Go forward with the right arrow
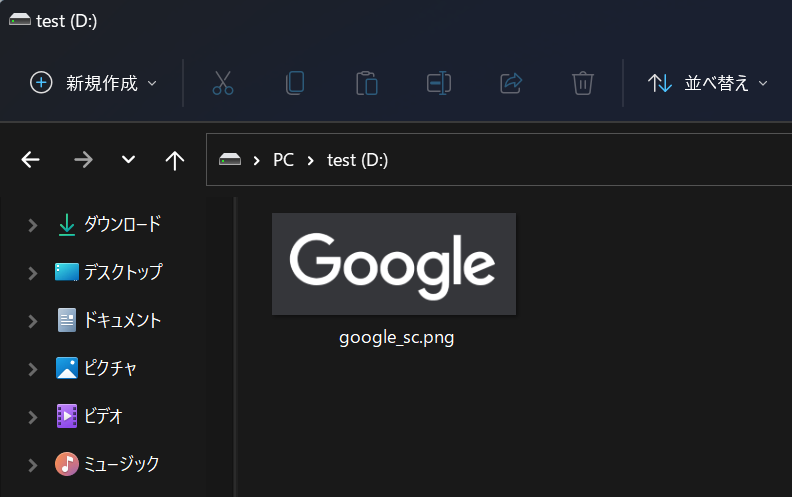 (83, 160)
